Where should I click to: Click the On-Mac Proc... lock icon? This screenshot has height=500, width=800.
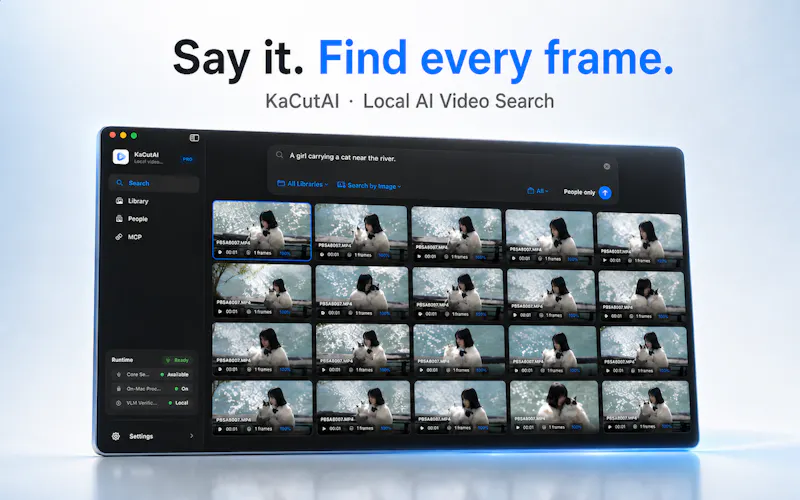119,389
